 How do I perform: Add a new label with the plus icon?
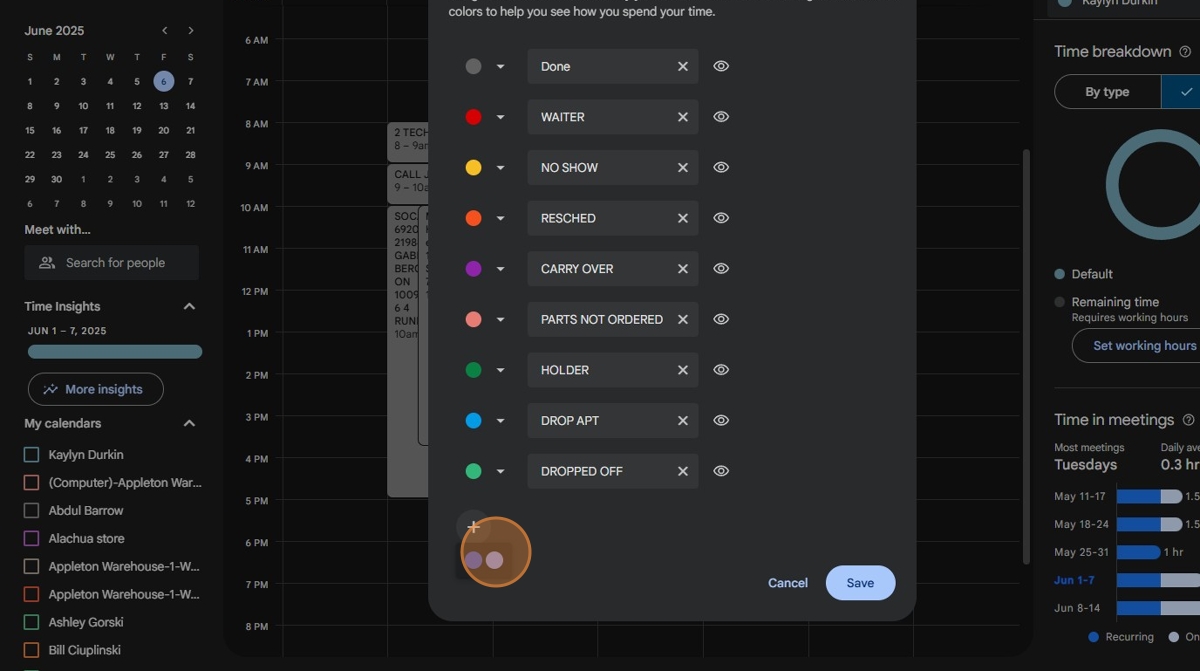(474, 527)
